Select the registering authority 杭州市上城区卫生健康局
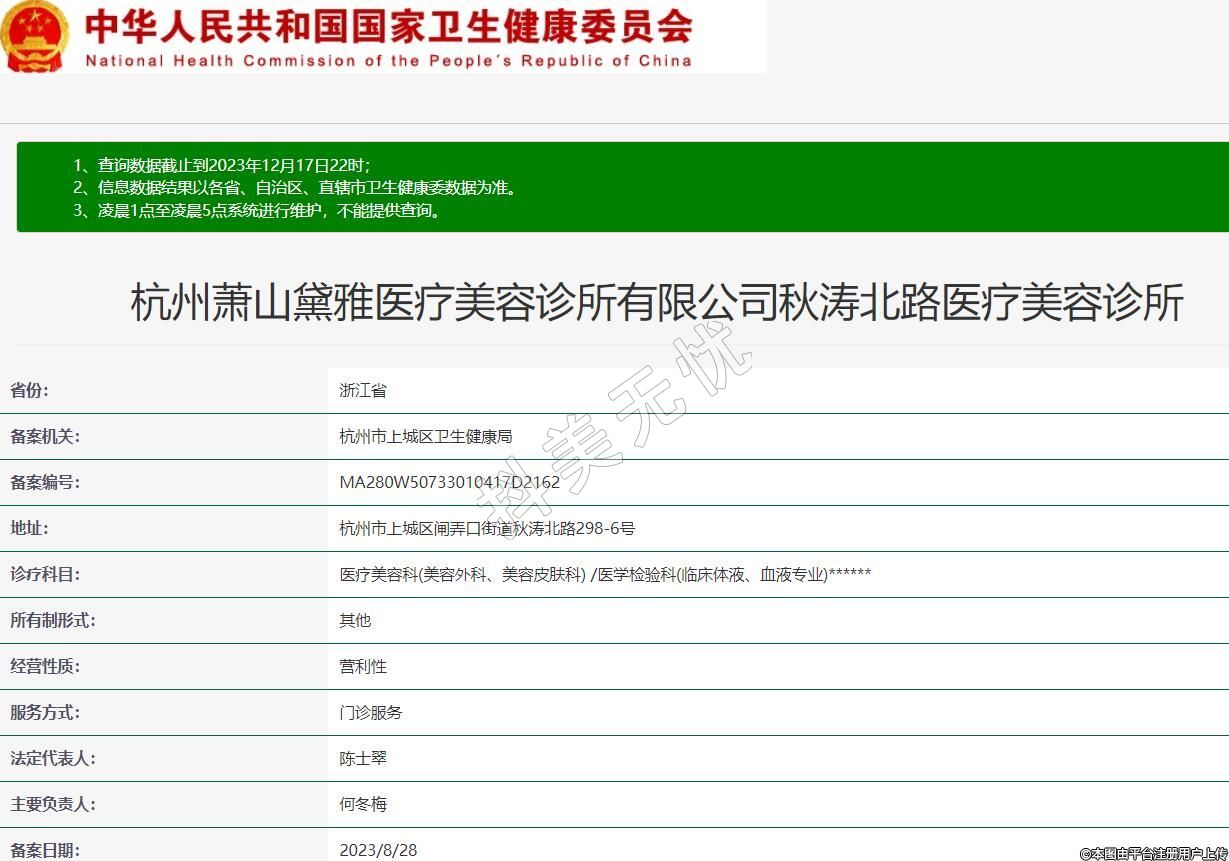Viewport: 1229px width, 861px height. click(426, 436)
